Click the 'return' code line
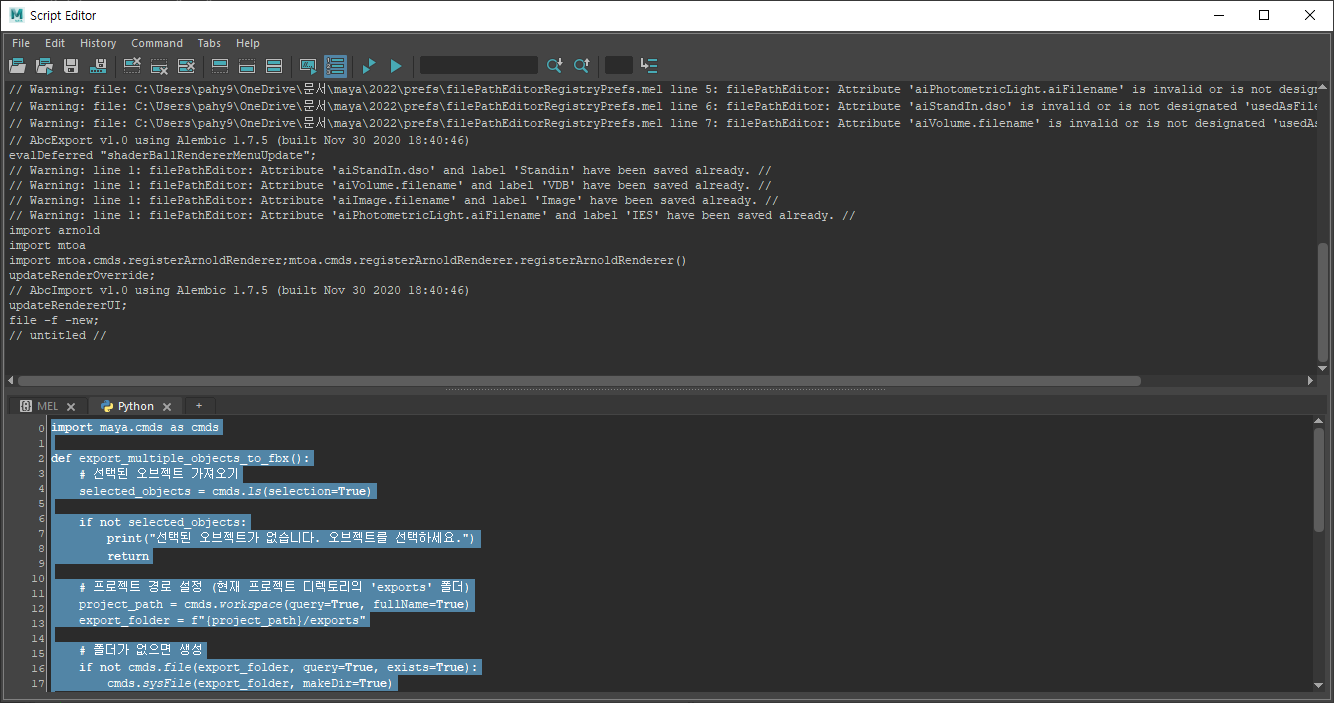Viewport: 1334px width, 703px height. click(x=128, y=556)
